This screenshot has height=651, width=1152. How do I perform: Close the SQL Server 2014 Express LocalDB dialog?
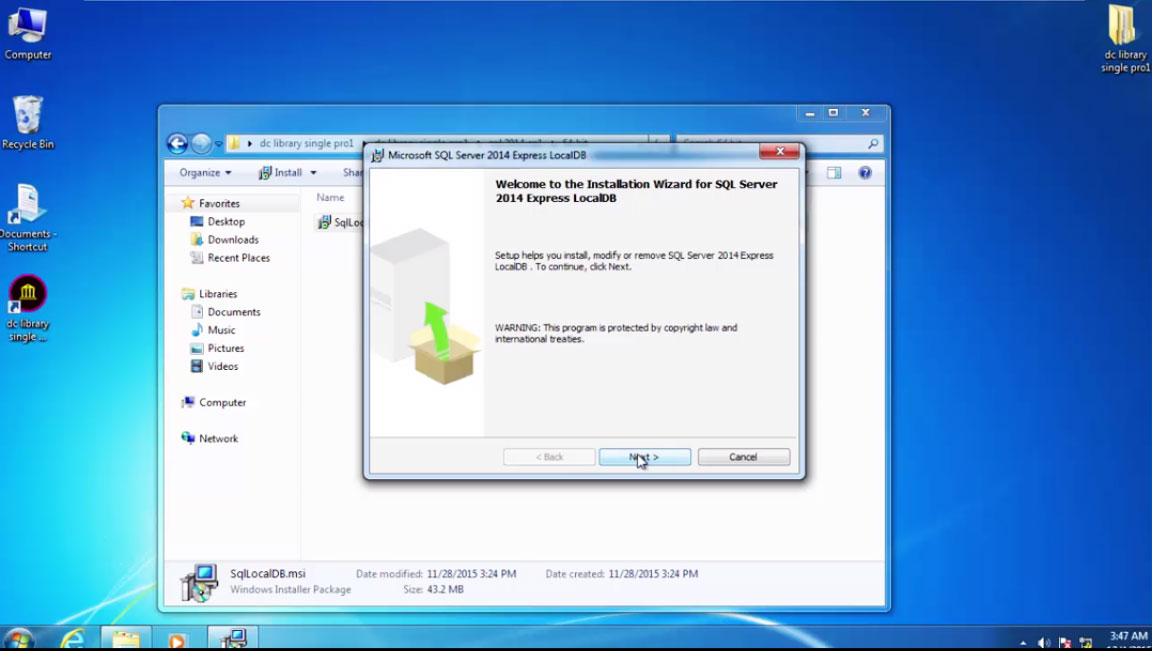coord(780,151)
